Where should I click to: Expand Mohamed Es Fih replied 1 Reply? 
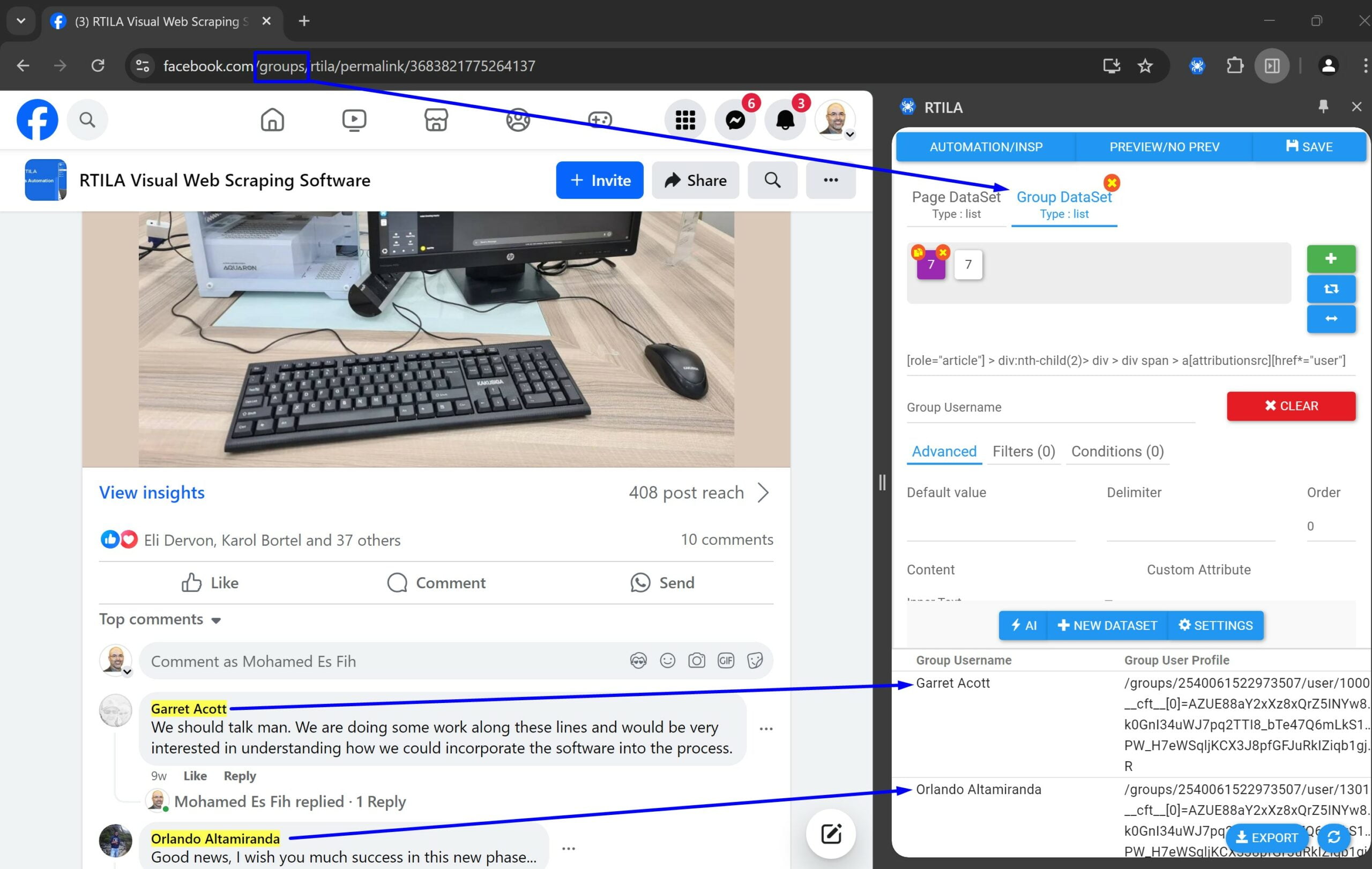[x=290, y=801]
